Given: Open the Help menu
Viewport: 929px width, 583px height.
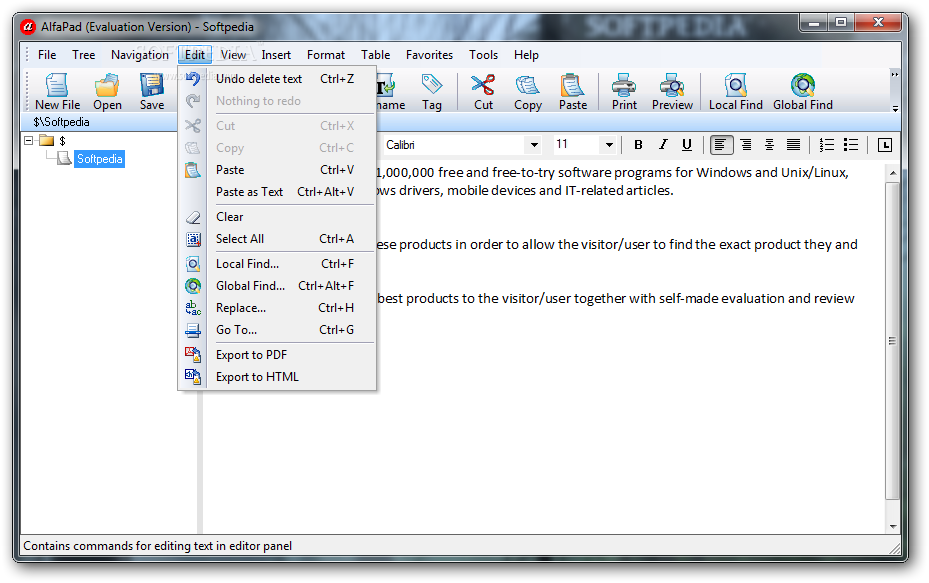Looking at the screenshot, I should 526,55.
